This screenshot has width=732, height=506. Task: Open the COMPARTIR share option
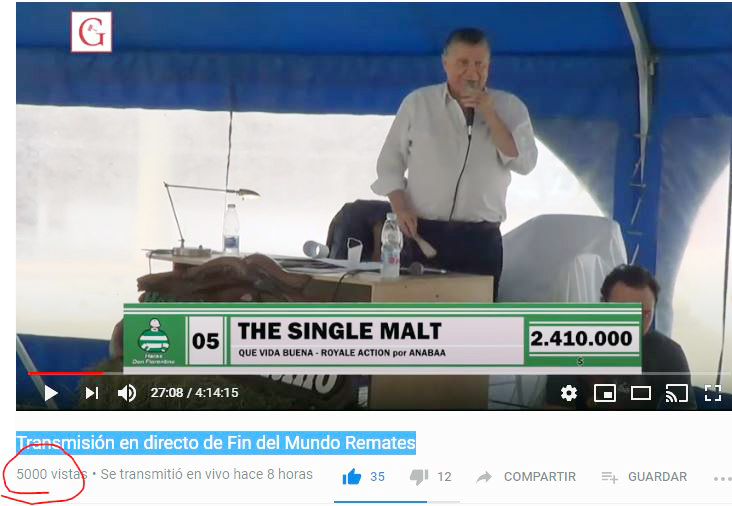point(539,477)
